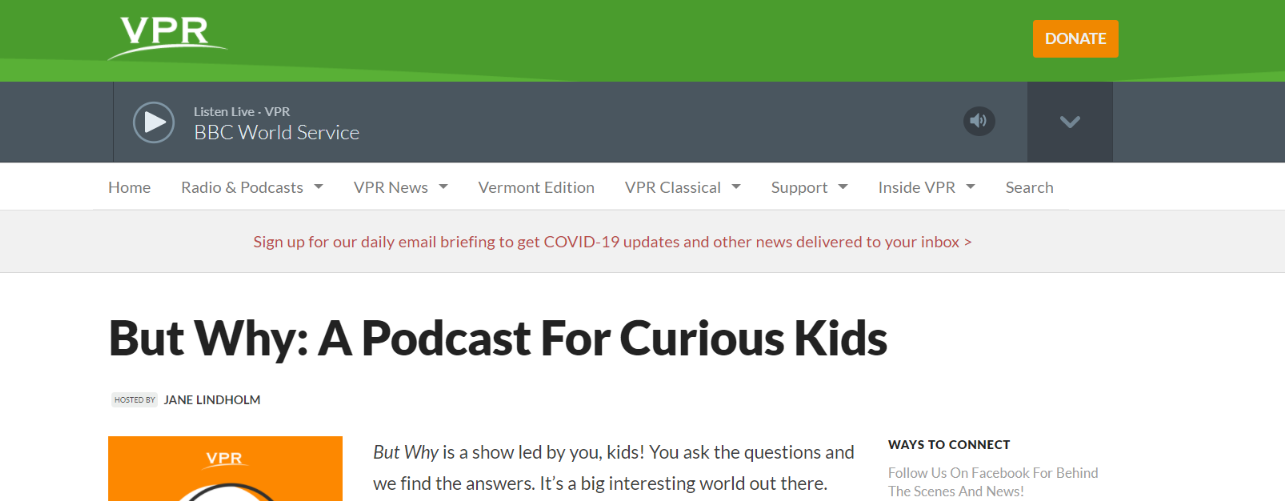Screen dimensions: 1285x501
Task: Play the live stream
Action: pyautogui.click(x=154, y=122)
